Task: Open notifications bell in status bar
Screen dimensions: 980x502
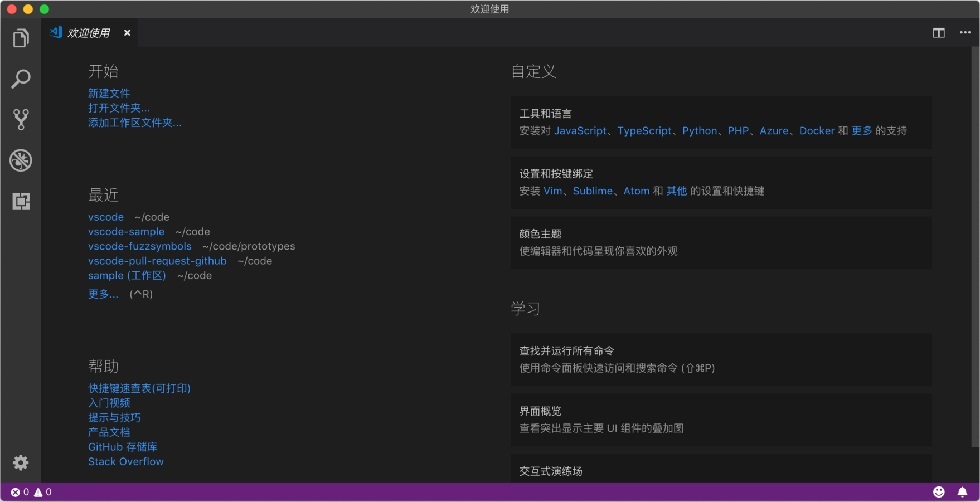Action: coord(962,492)
